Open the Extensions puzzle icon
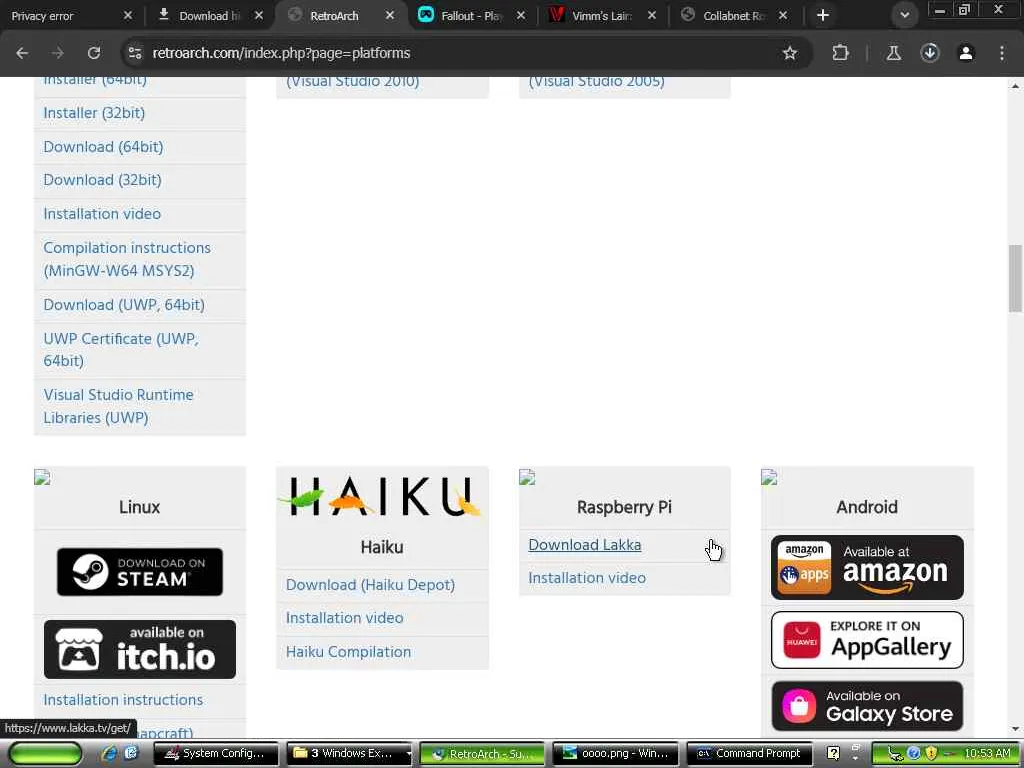The height and width of the screenshot is (768, 1024). tap(840, 53)
